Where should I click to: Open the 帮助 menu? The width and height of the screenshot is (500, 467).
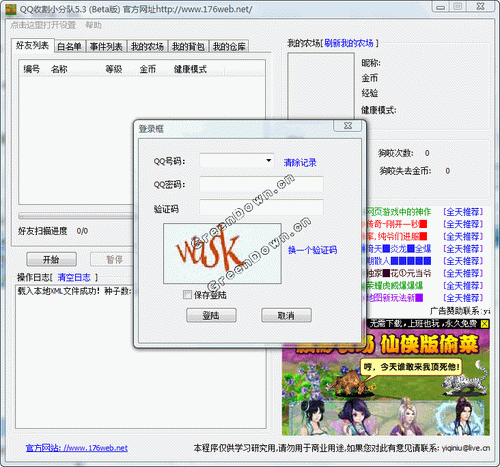coord(93,25)
